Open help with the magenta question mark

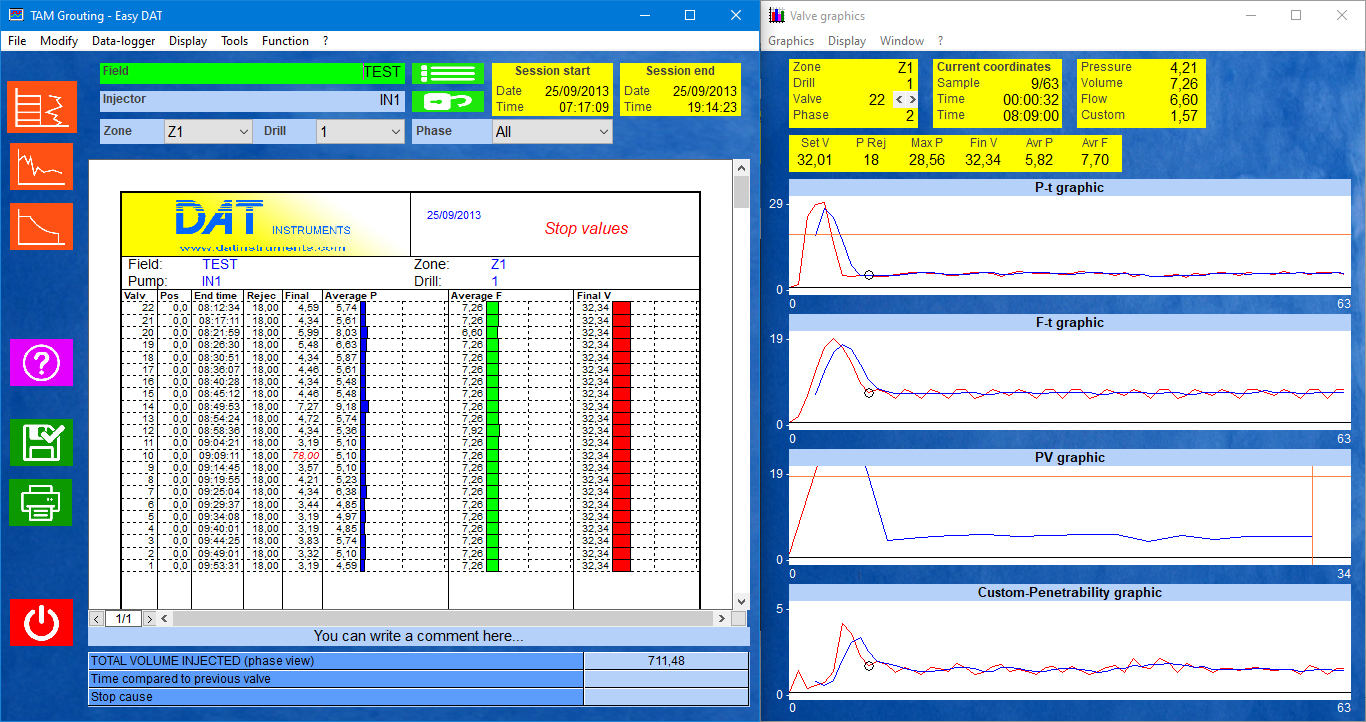coord(42,362)
